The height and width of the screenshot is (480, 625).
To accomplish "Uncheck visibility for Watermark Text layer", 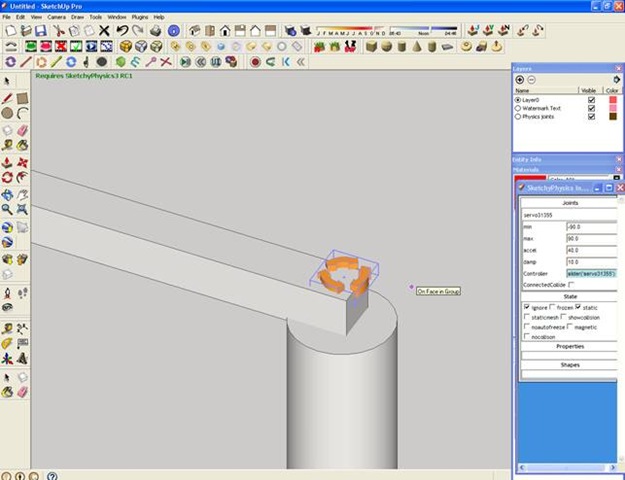I will pyautogui.click(x=591, y=108).
